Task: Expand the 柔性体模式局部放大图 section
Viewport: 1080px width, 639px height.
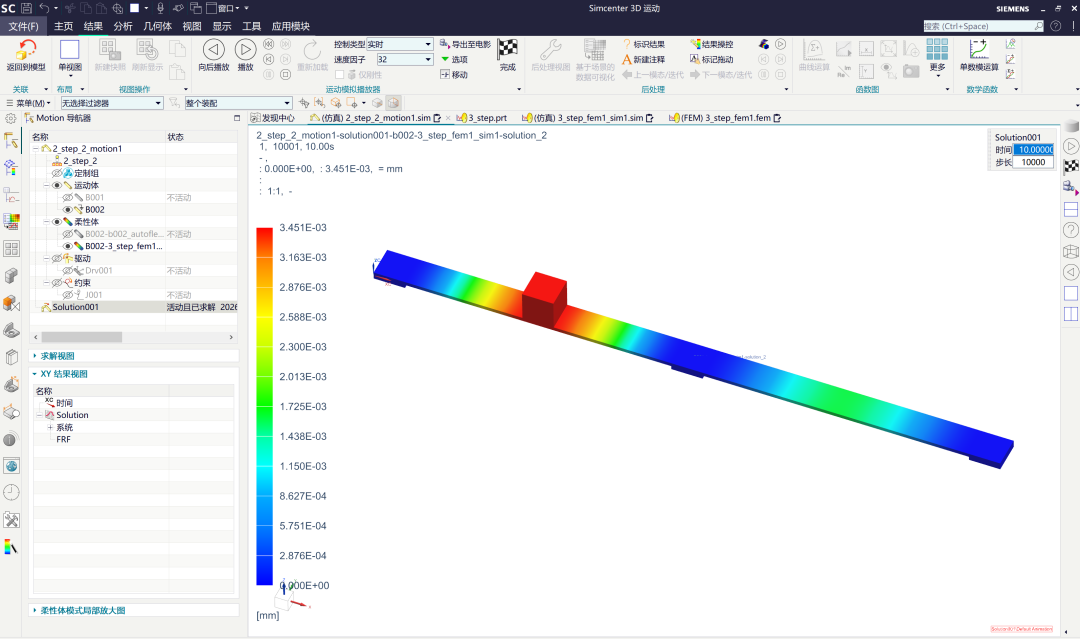Action: [x=35, y=610]
